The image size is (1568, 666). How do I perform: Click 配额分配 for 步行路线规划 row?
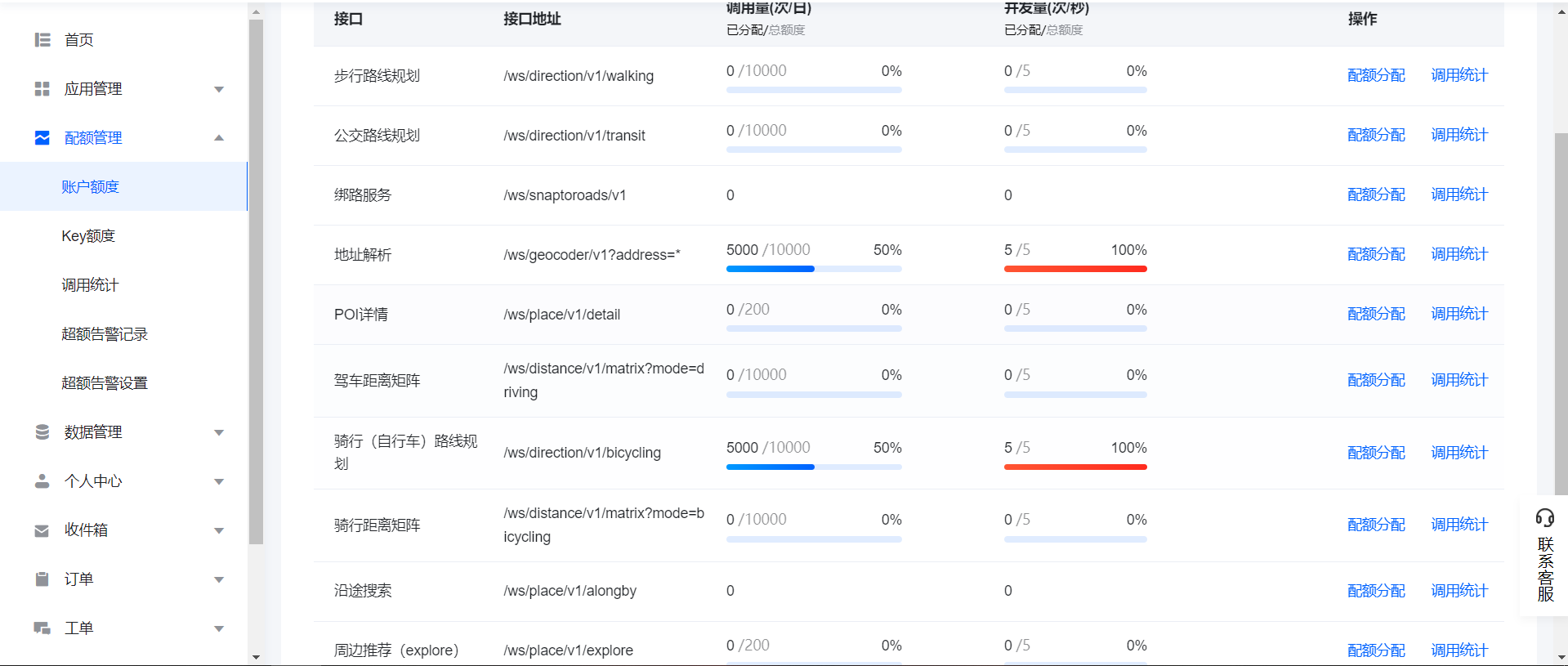(1376, 75)
